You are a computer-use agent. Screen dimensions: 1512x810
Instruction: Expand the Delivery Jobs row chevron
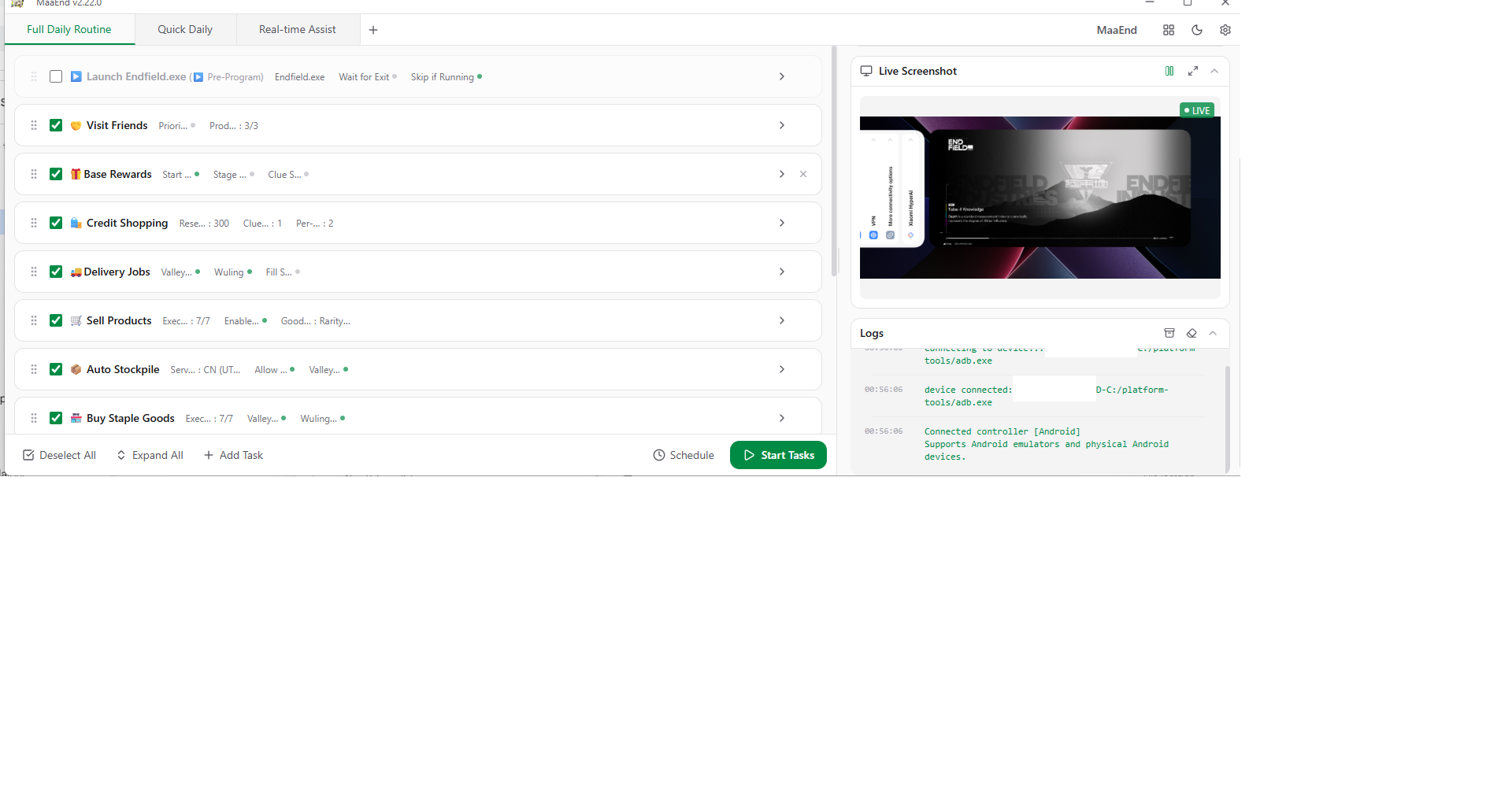782,272
